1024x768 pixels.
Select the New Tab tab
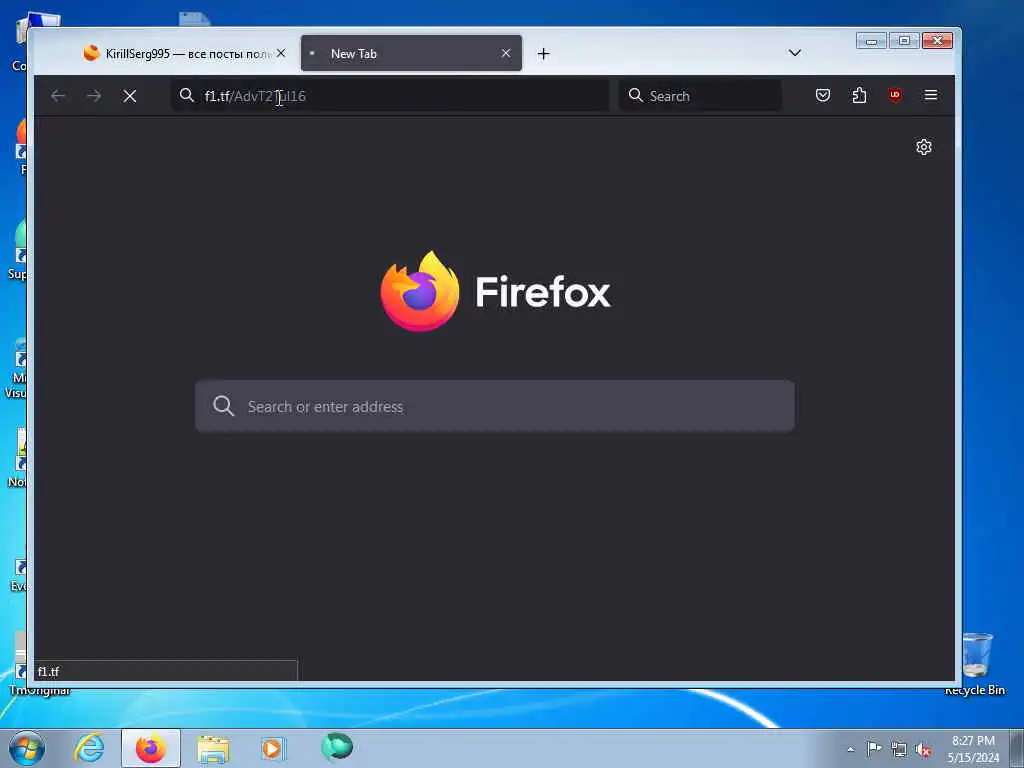(x=411, y=54)
